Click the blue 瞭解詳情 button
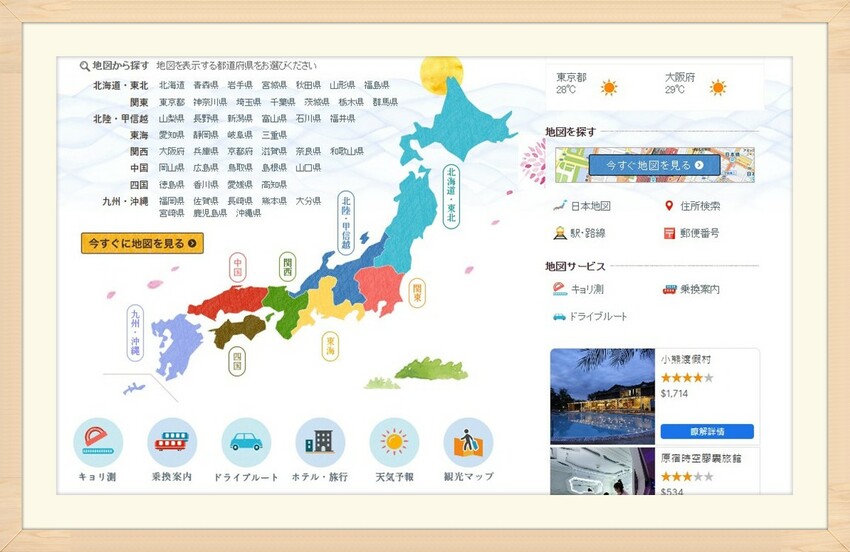This screenshot has height=552, width=850. pos(707,432)
